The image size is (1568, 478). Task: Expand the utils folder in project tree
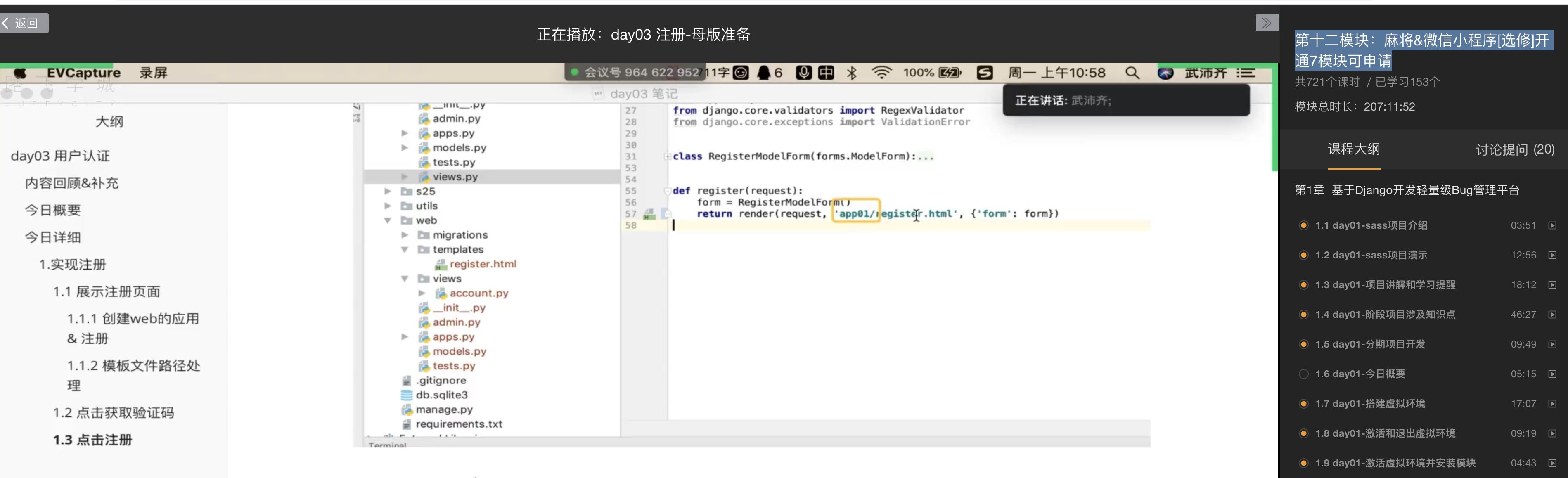click(x=388, y=206)
